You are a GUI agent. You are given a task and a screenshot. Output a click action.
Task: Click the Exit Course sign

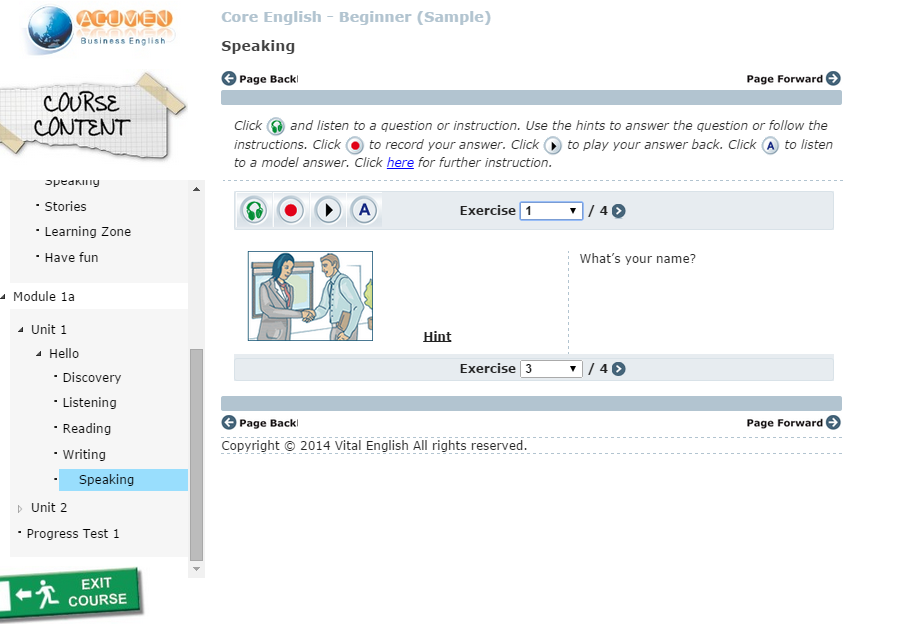coord(71,593)
